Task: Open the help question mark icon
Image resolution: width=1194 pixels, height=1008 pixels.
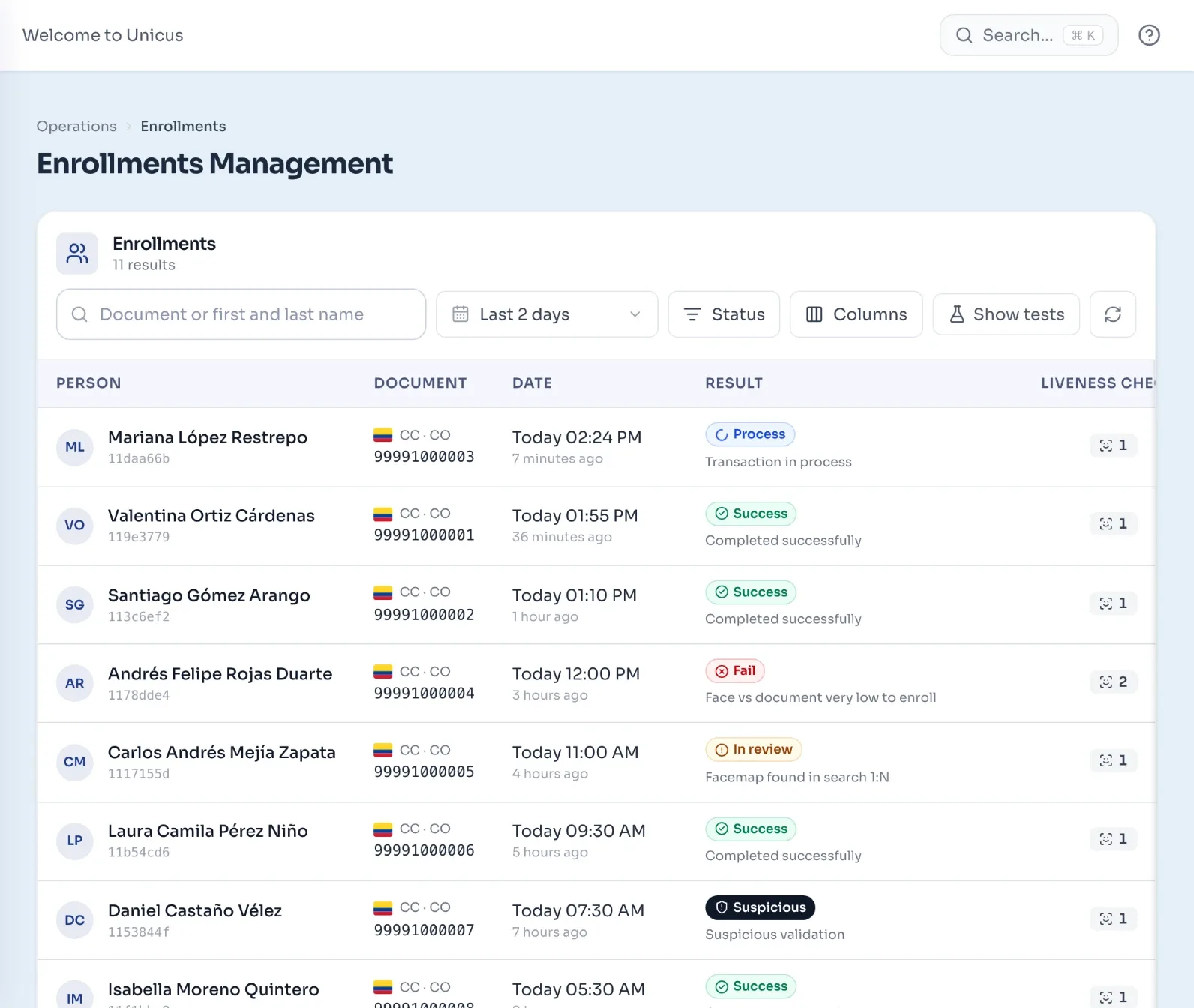Action: click(x=1149, y=35)
